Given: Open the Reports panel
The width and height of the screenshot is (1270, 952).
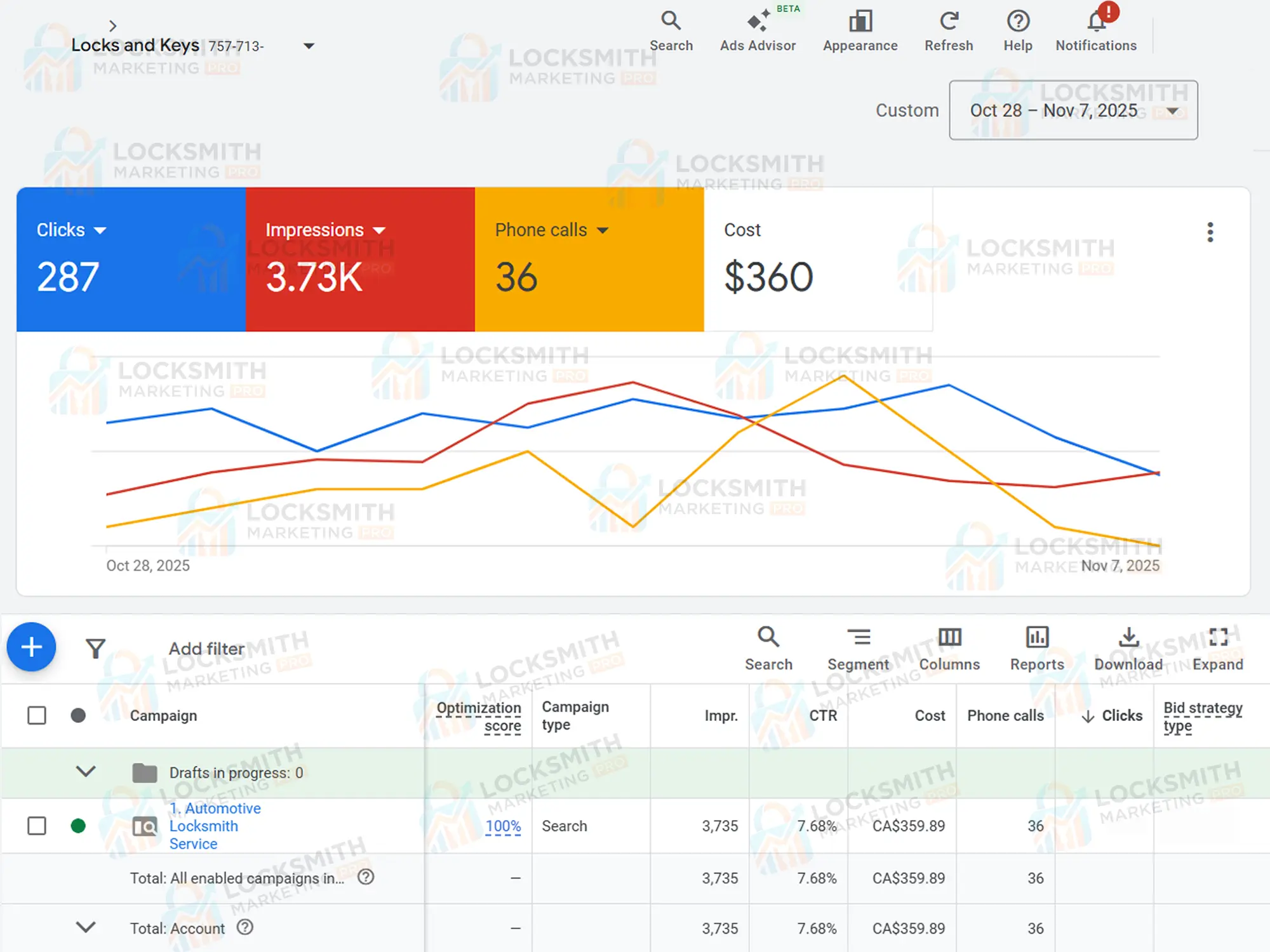Looking at the screenshot, I should 1037,647.
